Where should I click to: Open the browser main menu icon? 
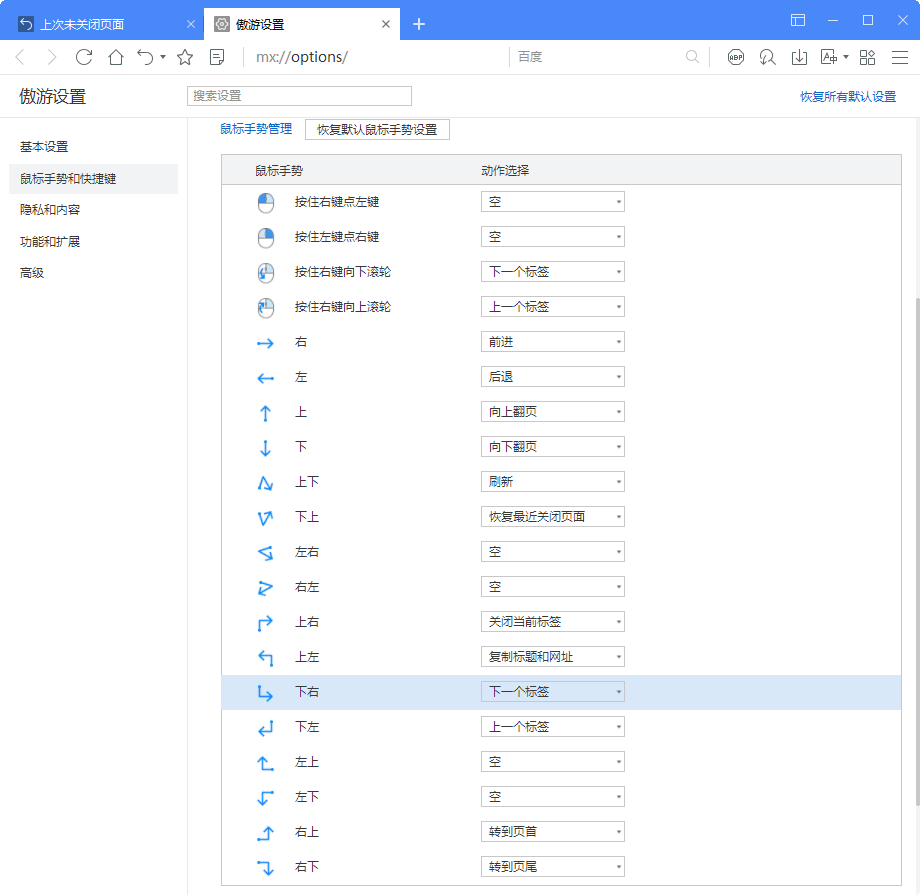(899, 57)
